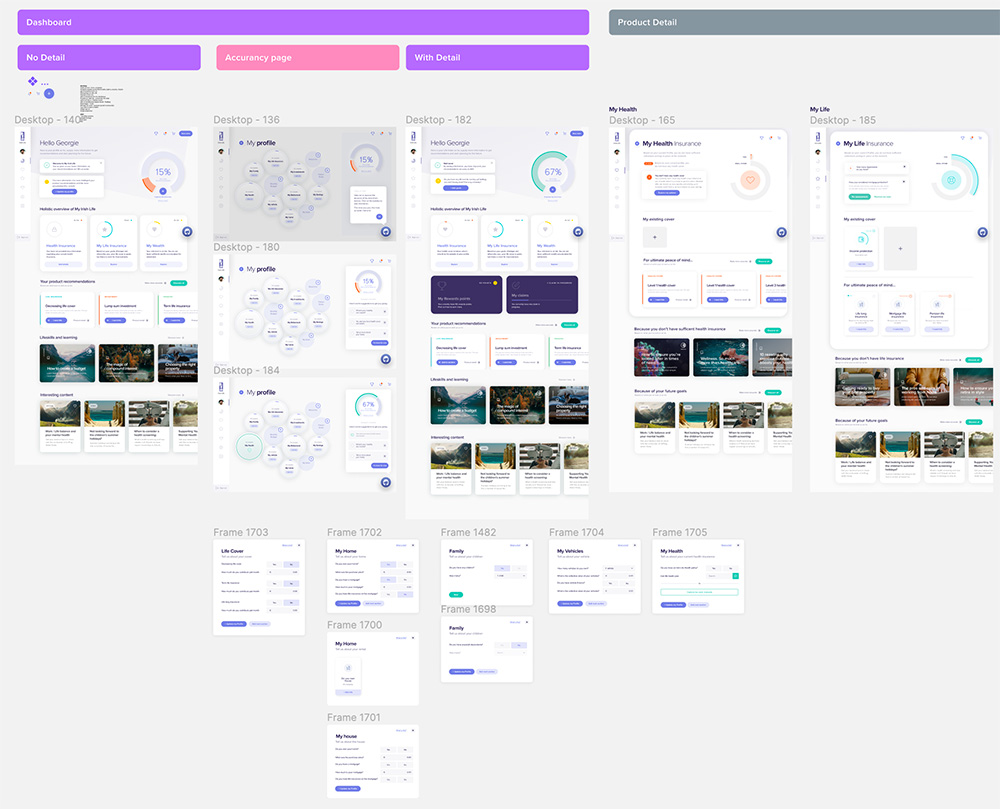1000x809 pixels.
Task: Click the green Next button in Frame 1482
Action: click(456, 594)
